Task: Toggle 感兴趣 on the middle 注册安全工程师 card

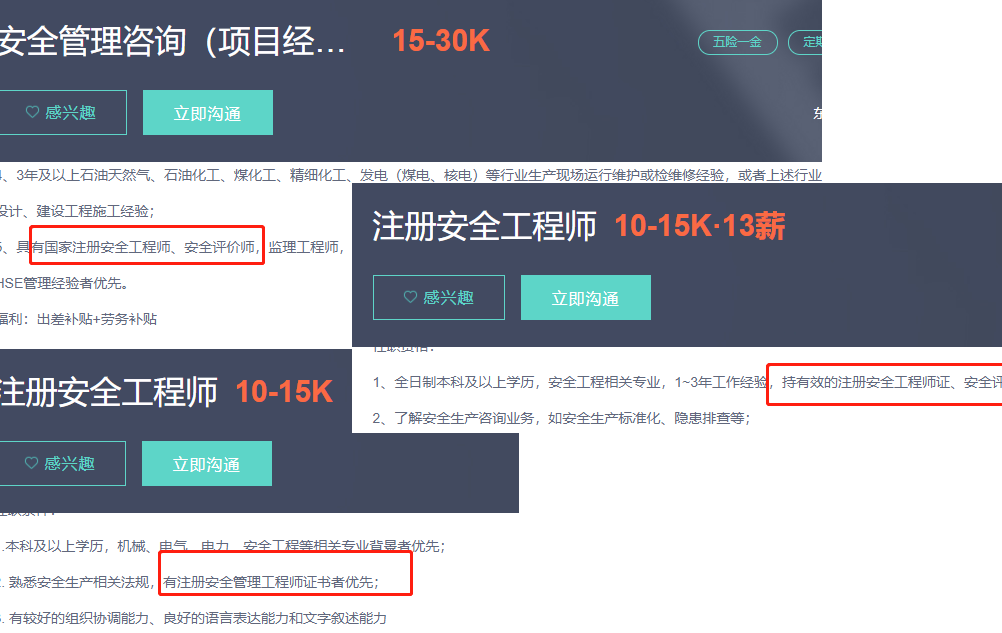Action: click(439, 297)
